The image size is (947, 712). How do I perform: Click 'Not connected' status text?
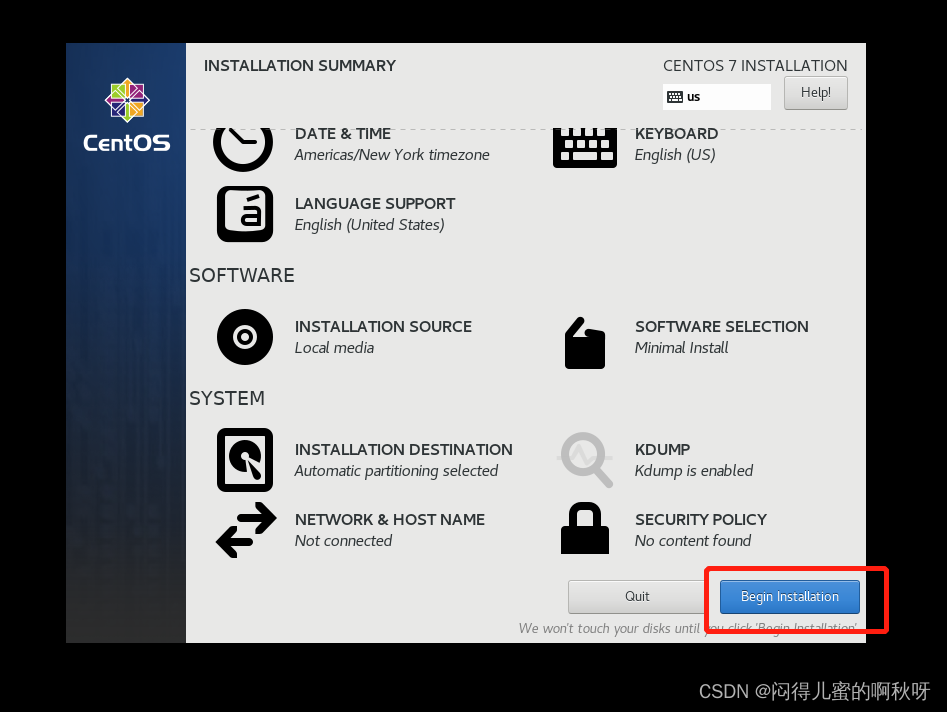point(344,541)
